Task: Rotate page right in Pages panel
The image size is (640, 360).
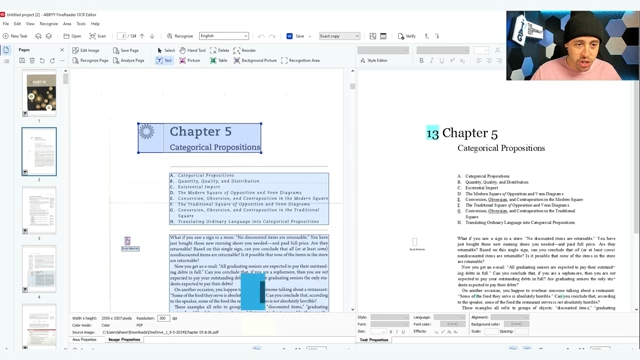Action: click(52, 60)
